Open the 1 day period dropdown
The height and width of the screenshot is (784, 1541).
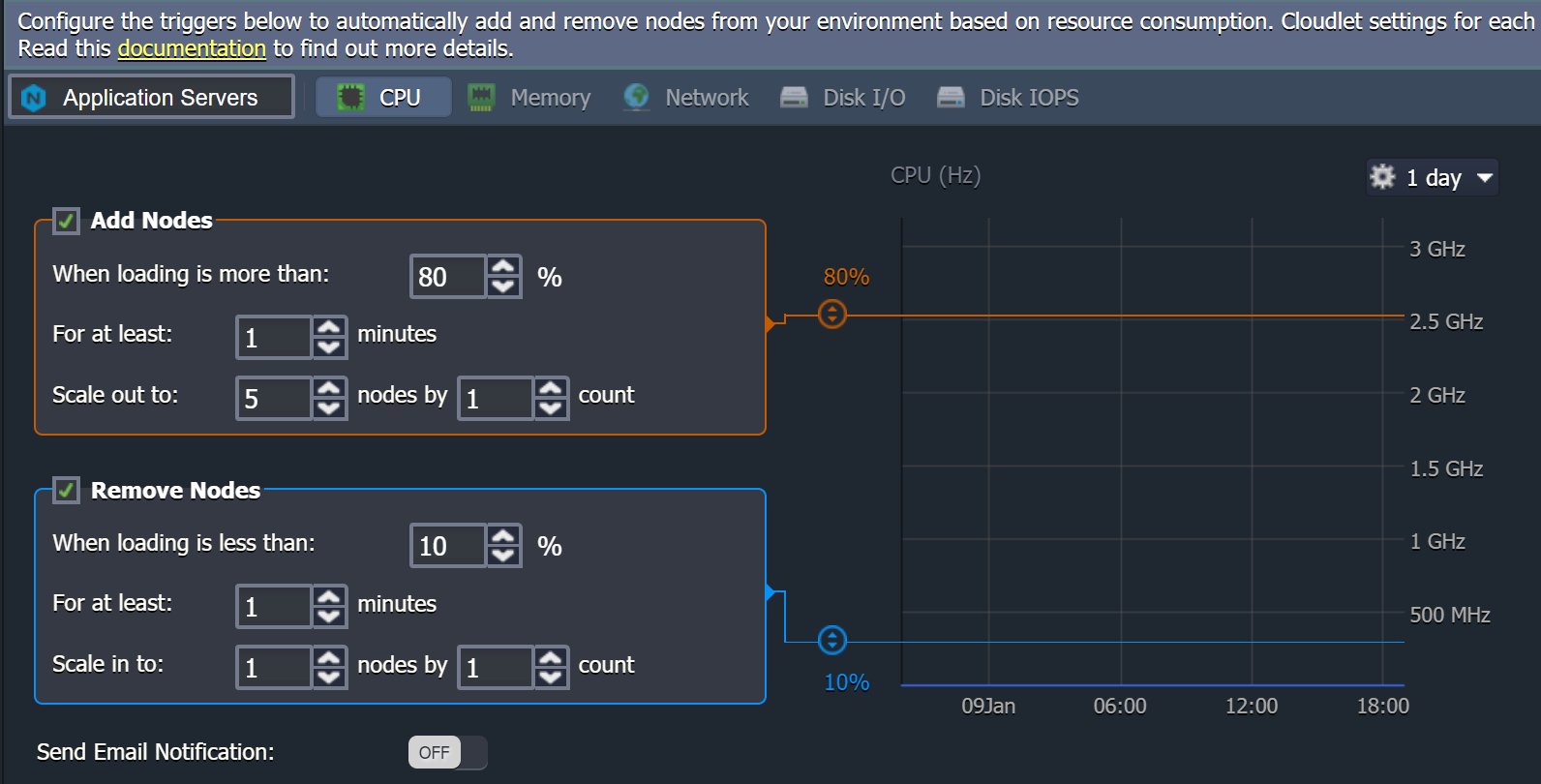tap(1447, 178)
